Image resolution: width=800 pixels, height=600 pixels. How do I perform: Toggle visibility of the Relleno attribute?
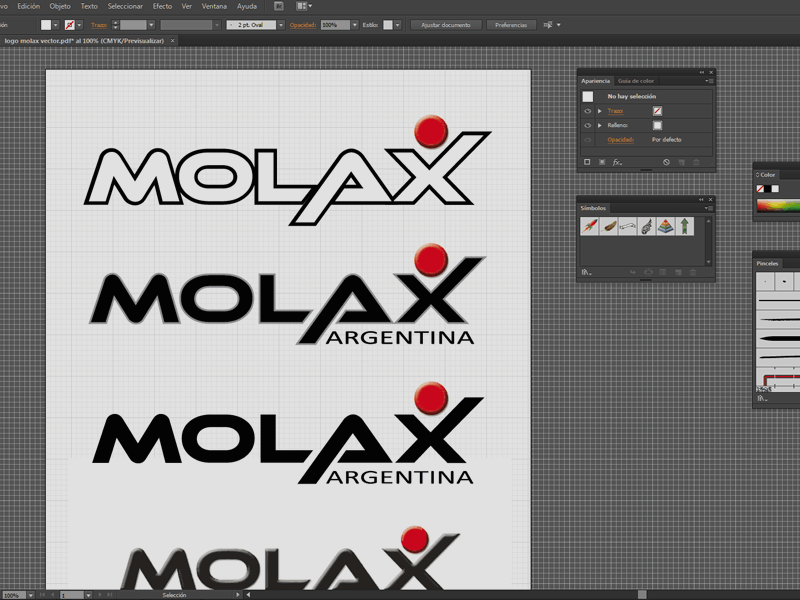coord(587,125)
